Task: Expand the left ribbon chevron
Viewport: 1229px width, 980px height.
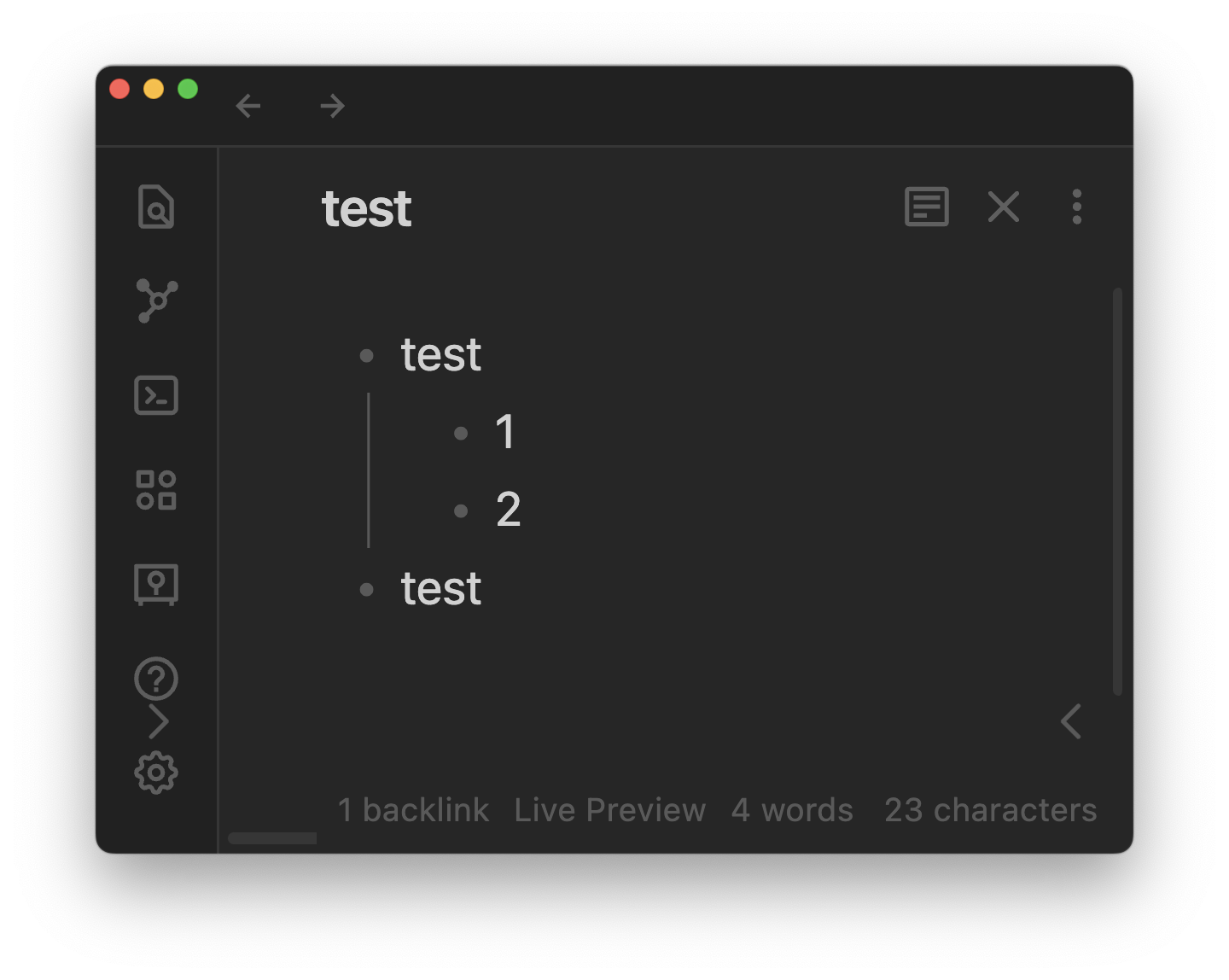Action: pyautogui.click(x=159, y=721)
